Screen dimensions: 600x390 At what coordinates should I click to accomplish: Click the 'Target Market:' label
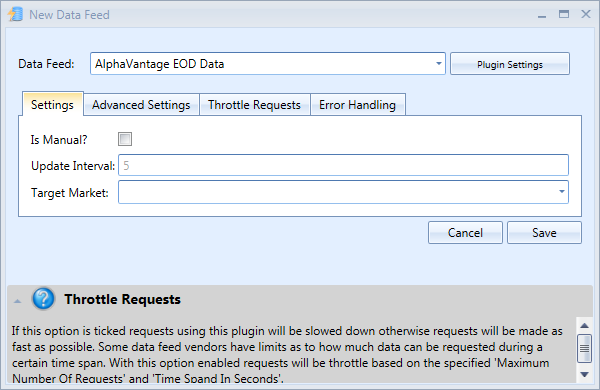click(70, 193)
